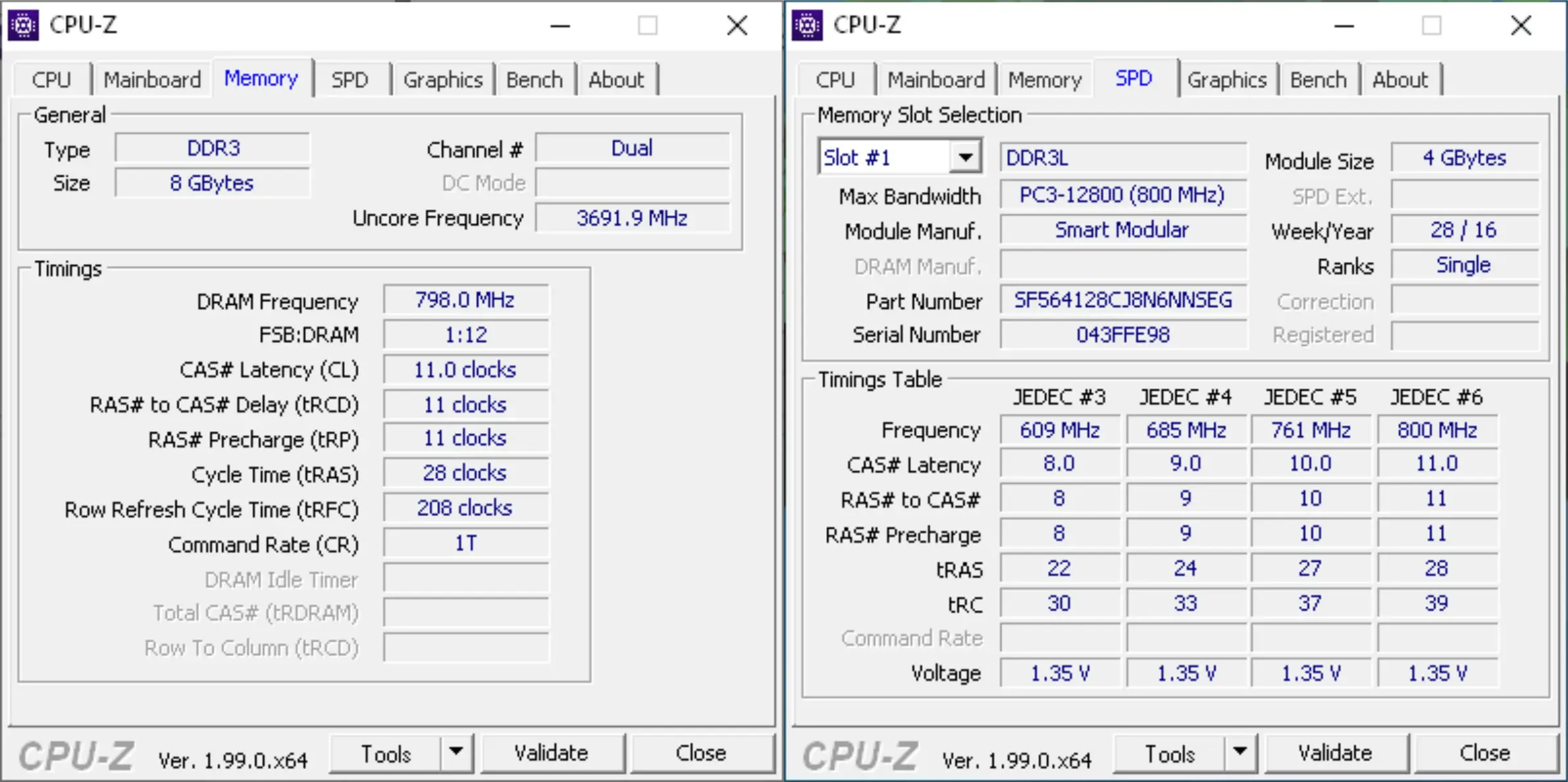Click CPU-Z app icon in left window
Screen dimensions: 1568x782
(x=23, y=26)
